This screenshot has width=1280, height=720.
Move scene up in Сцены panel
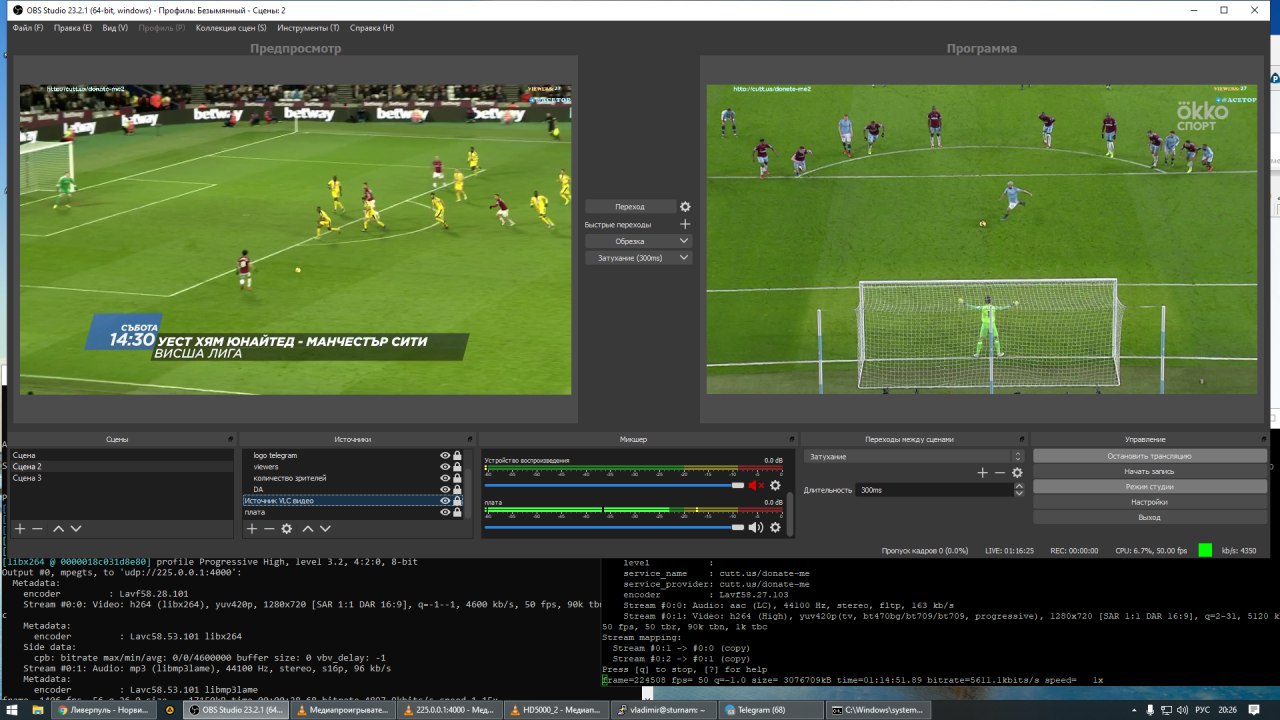pos(58,529)
